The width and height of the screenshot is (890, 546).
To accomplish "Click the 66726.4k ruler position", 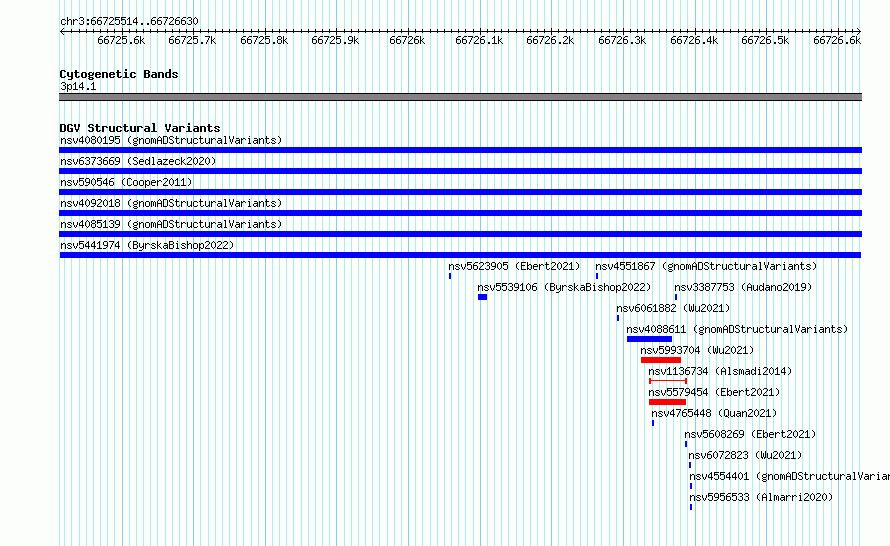I will [x=694, y=40].
